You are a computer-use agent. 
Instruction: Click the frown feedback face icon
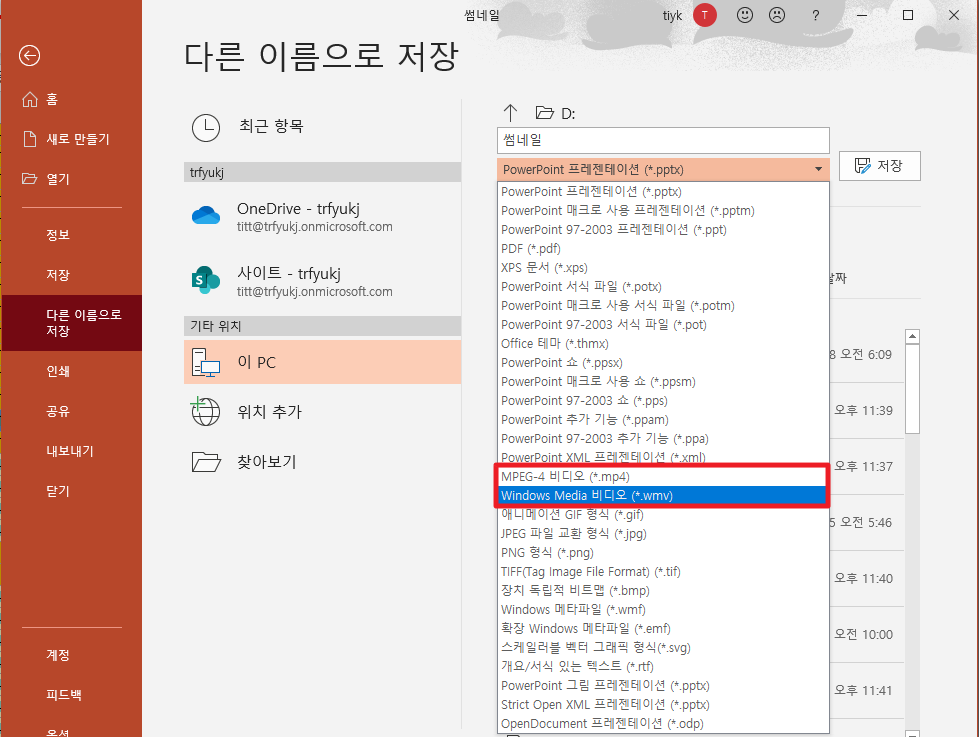point(777,15)
